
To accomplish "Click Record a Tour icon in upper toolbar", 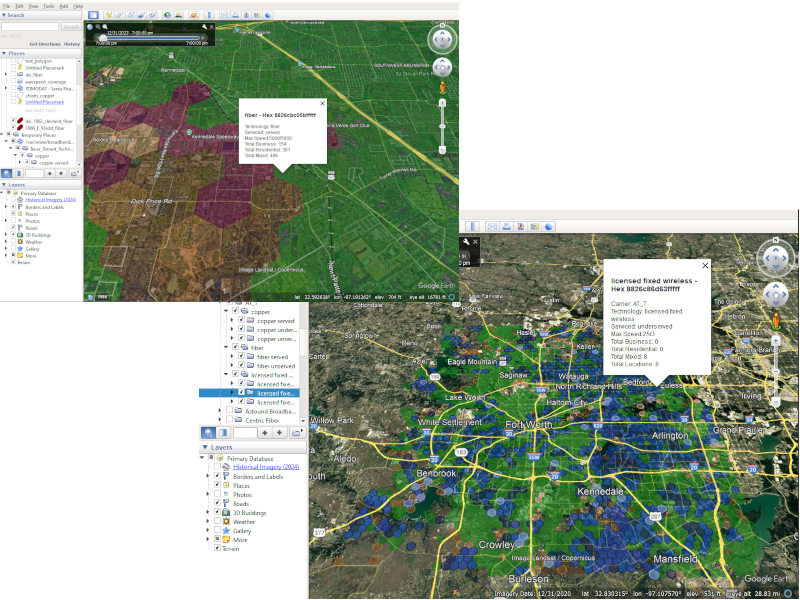I will (152, 15).
